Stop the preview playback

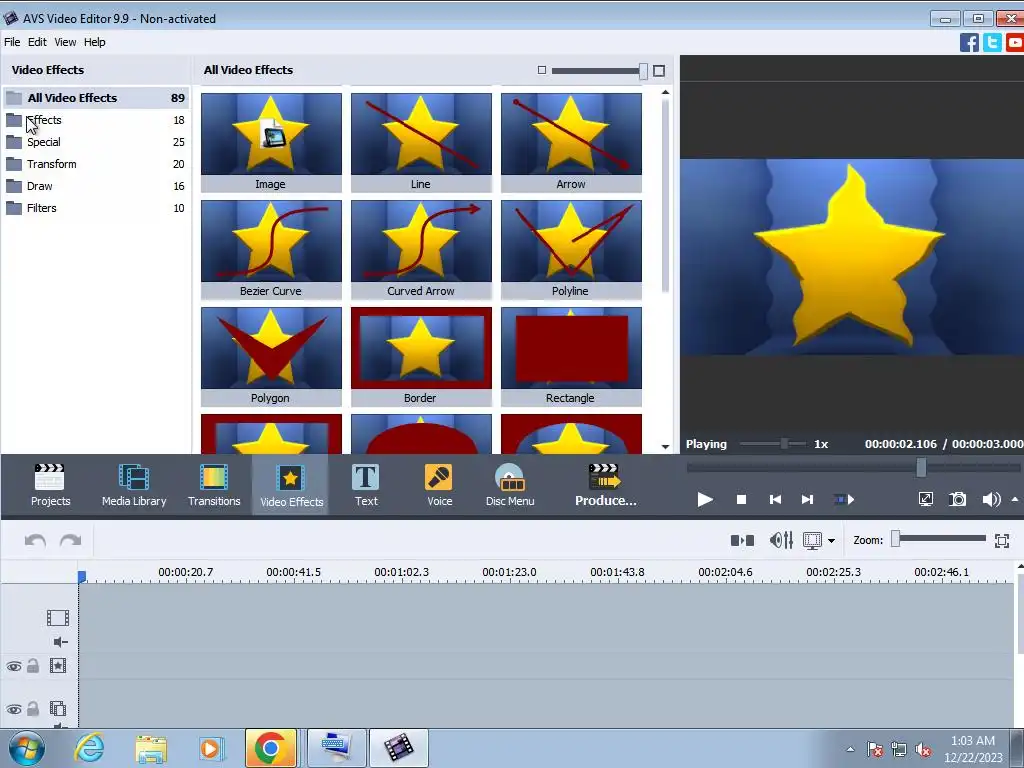click(x=741, y=500)
